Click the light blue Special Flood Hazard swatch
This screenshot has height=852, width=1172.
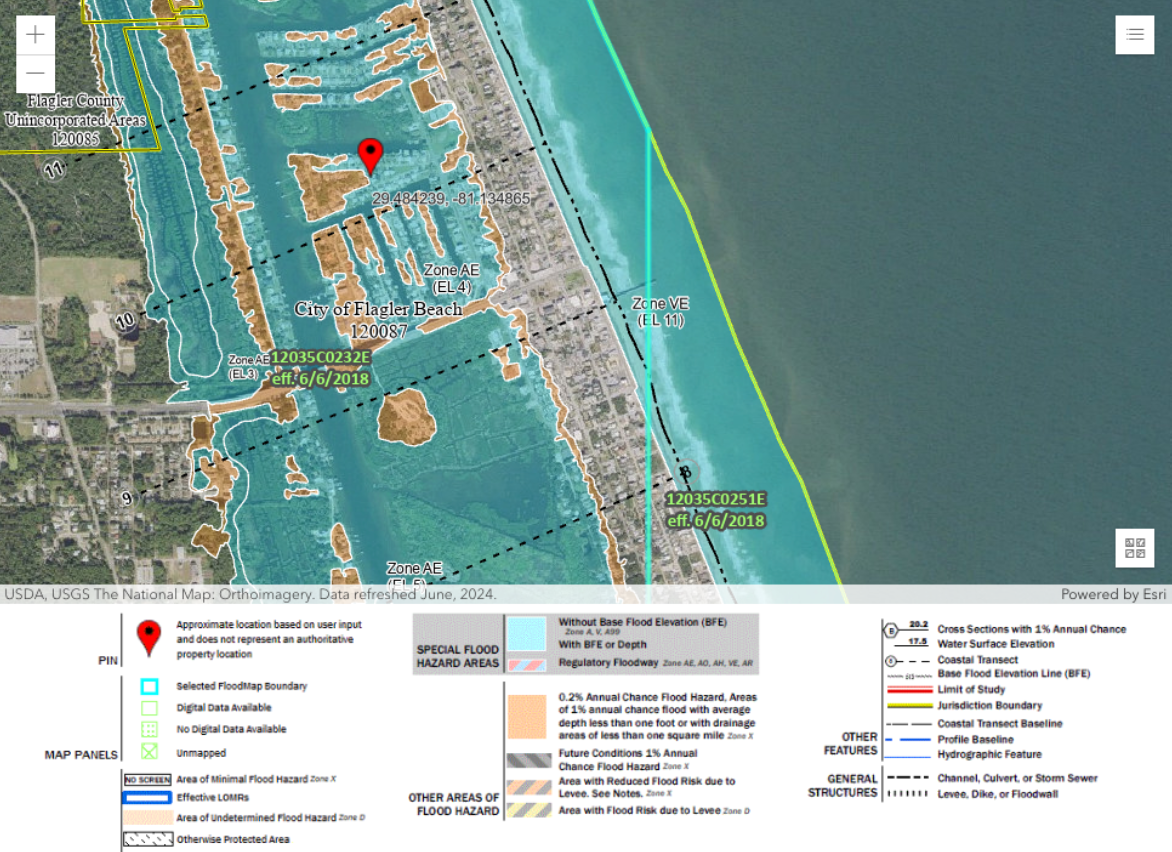[x=527, y=634]
